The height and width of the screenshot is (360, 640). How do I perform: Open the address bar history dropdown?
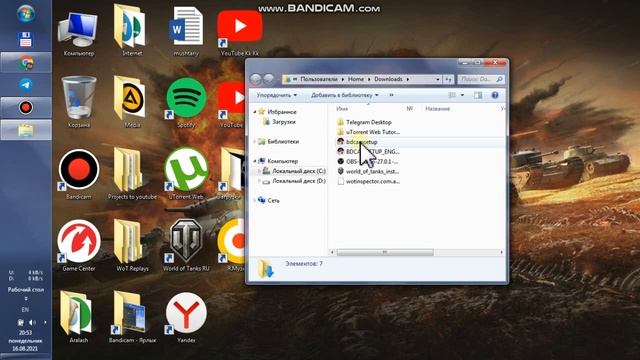pyautogui.click(x=438, y=79)
